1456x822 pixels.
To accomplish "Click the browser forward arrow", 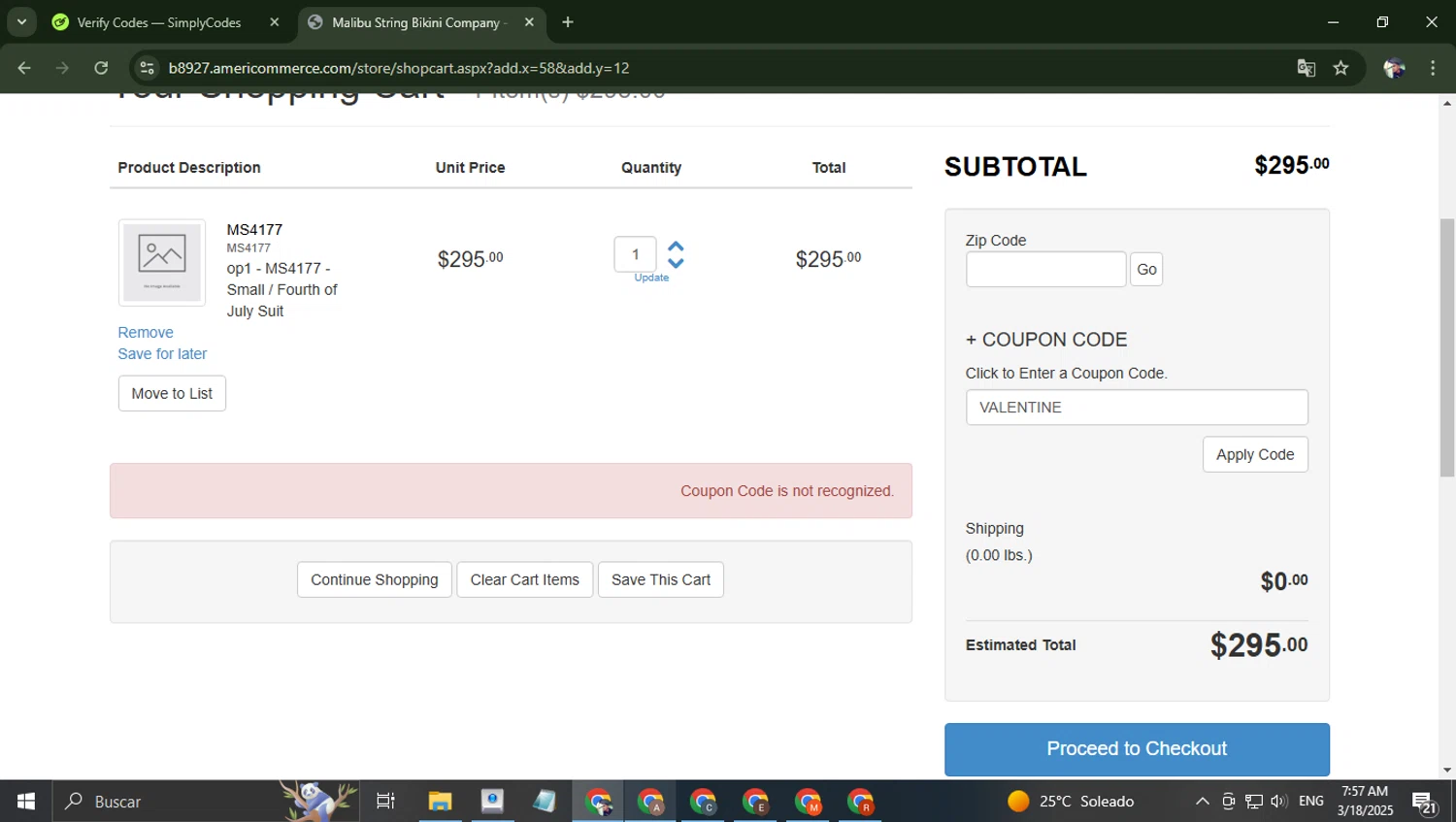I will click(62, 68).
